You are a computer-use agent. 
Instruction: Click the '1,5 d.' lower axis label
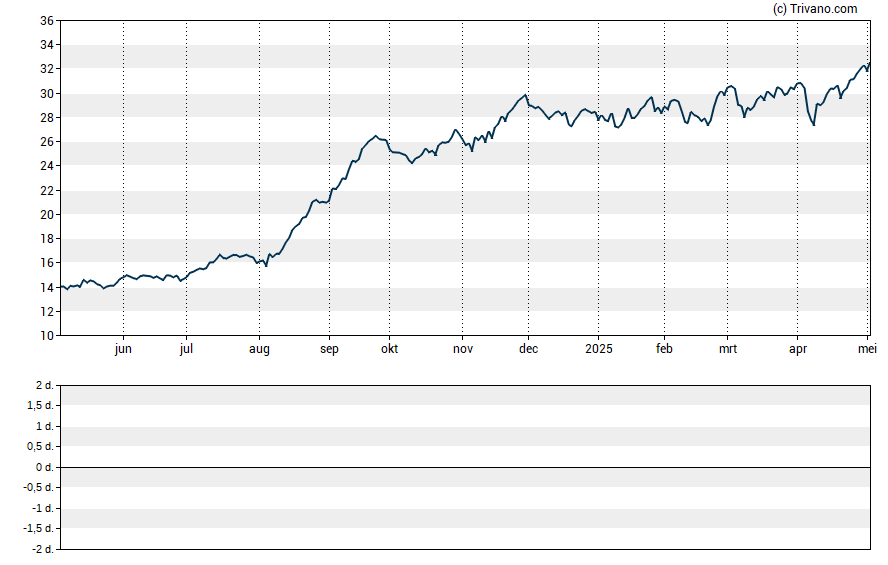tap(40, 405)
